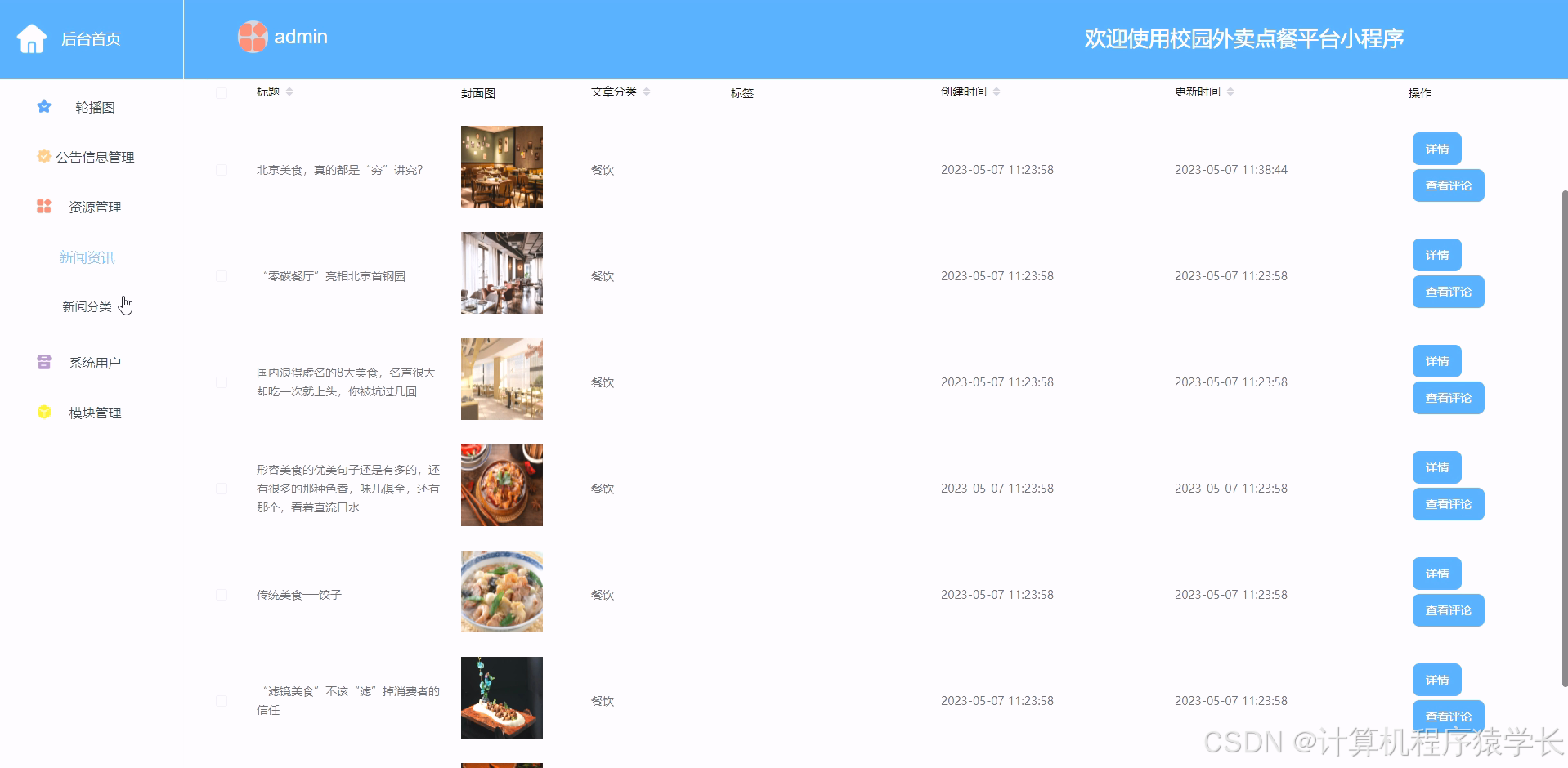Click 查看评论 for the 北京美食 article
The image size is (1568, 768).
1448,185
